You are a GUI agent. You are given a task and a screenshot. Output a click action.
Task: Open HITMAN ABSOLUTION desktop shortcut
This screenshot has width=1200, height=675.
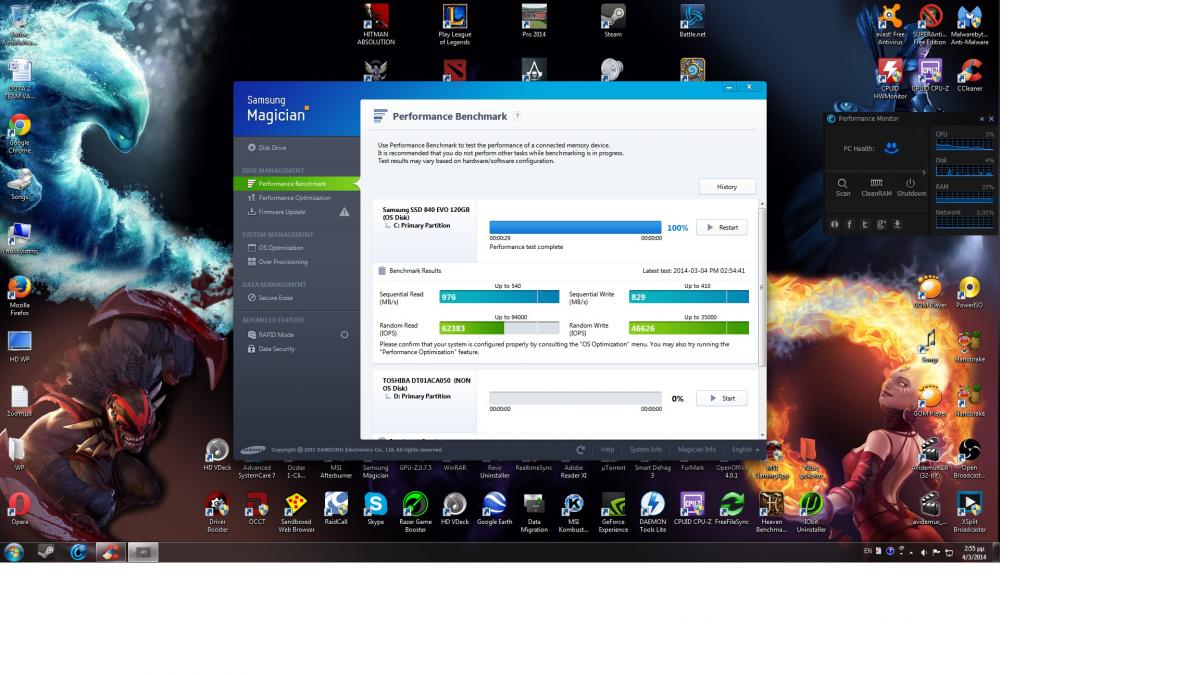[x=376, y=24]
